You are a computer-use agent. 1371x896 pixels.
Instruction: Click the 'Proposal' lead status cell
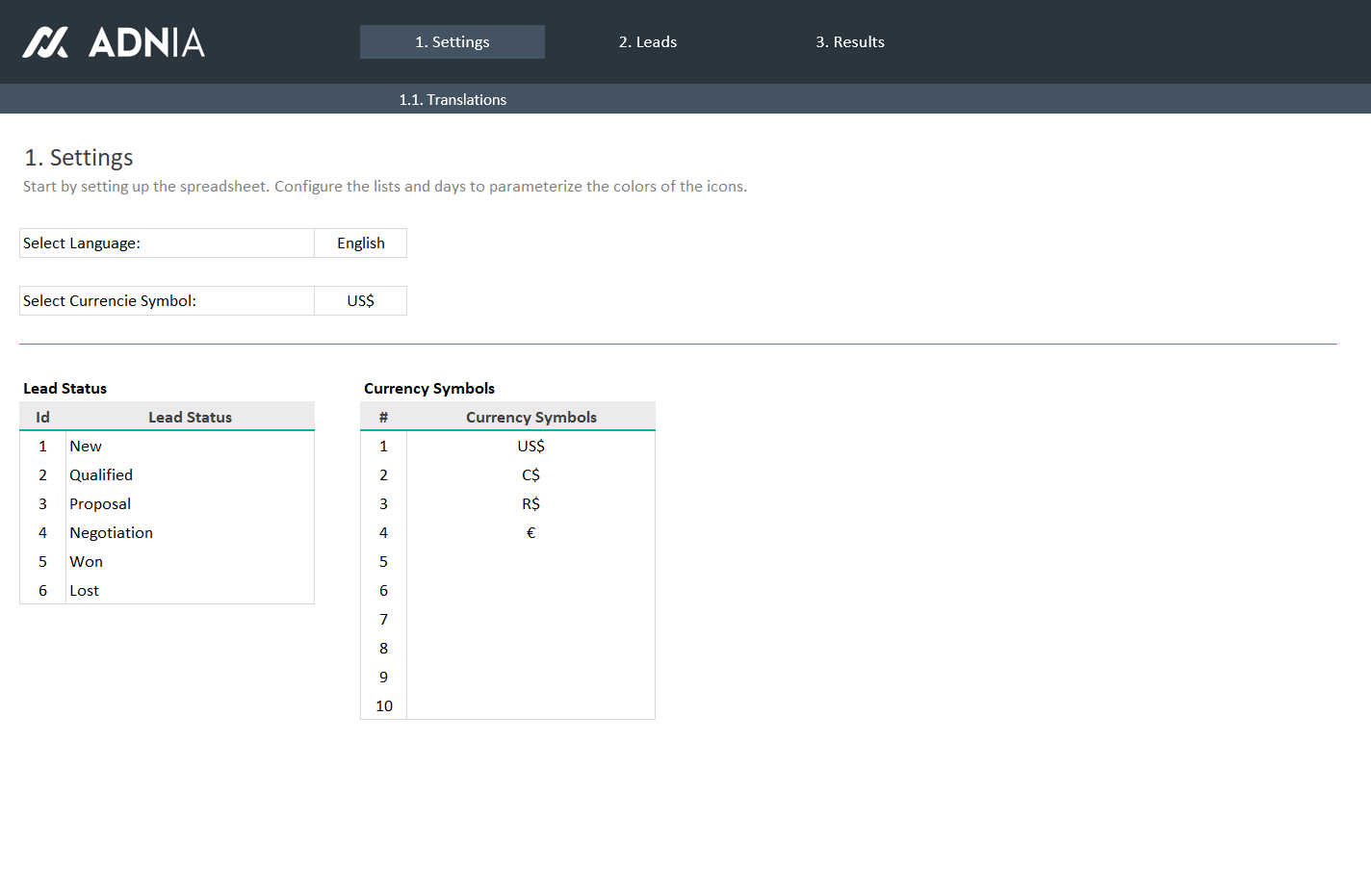(x=189, y=504)
